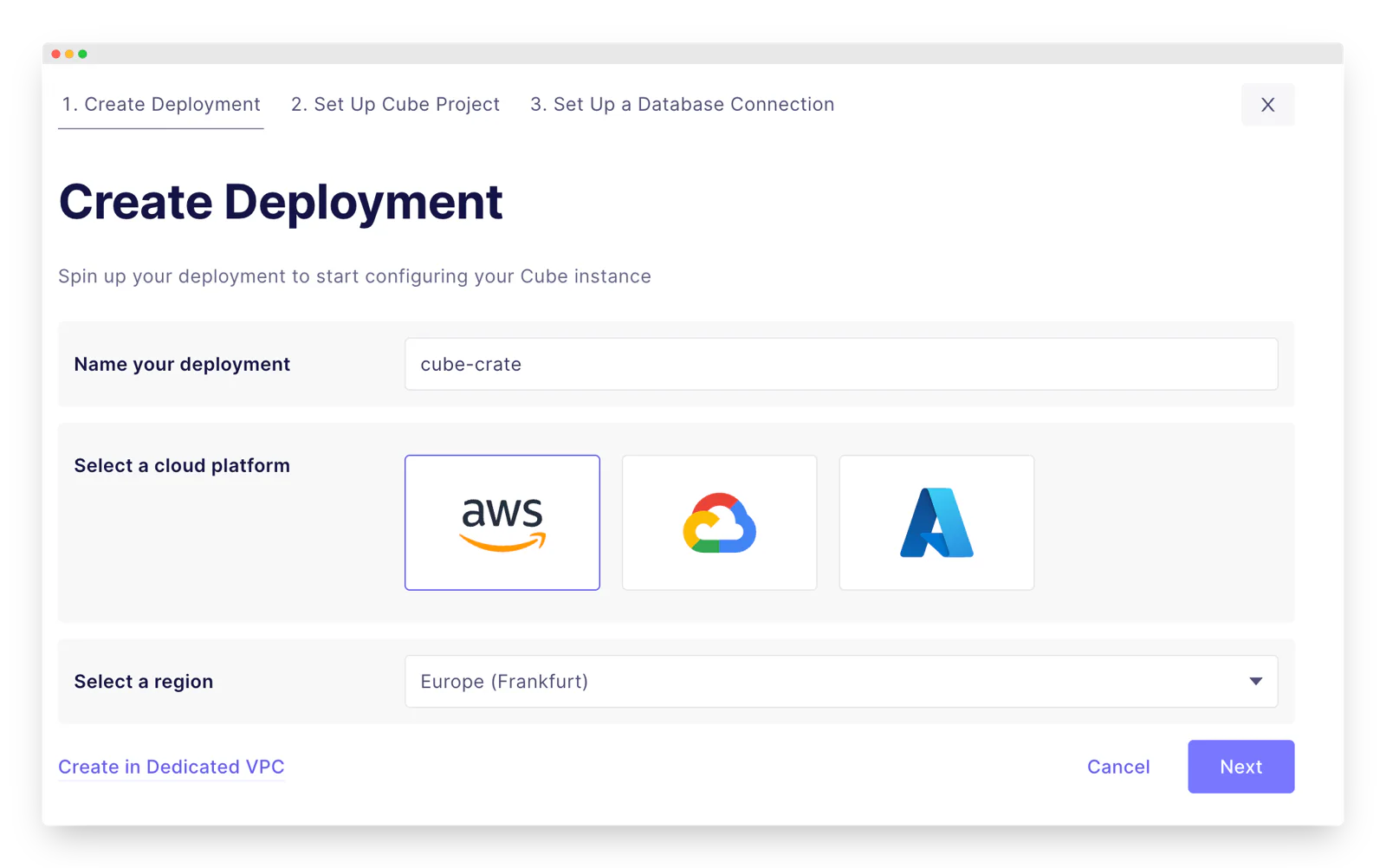Select the AWS cloud platform card
Screen dimensions: 1386x868
pyautogui.click(x=502, y=522)
